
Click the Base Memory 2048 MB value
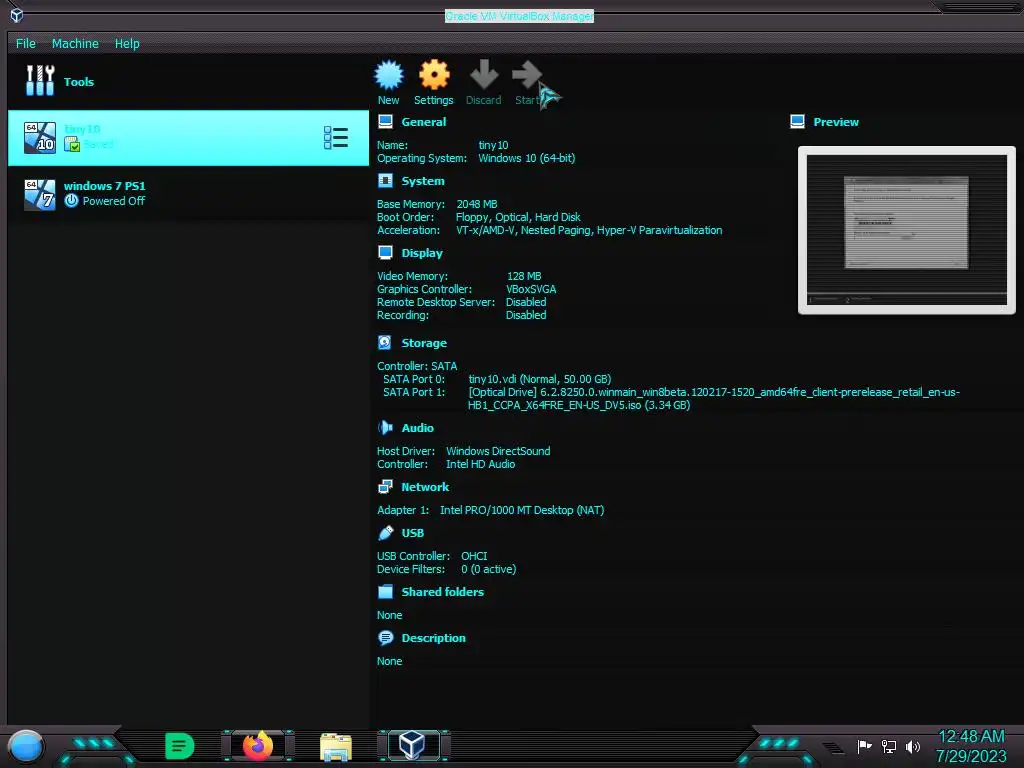(477, 204)
